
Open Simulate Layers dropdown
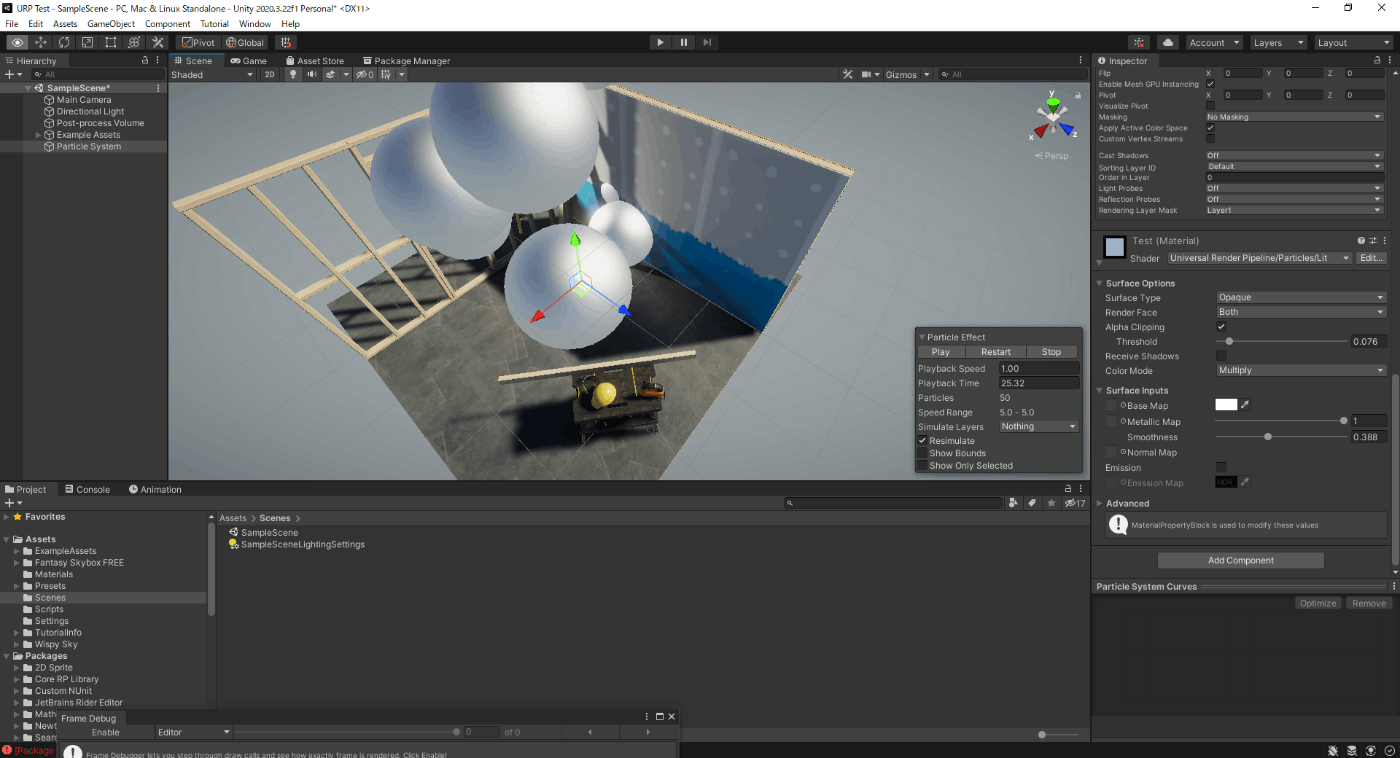coord(1039,426)
